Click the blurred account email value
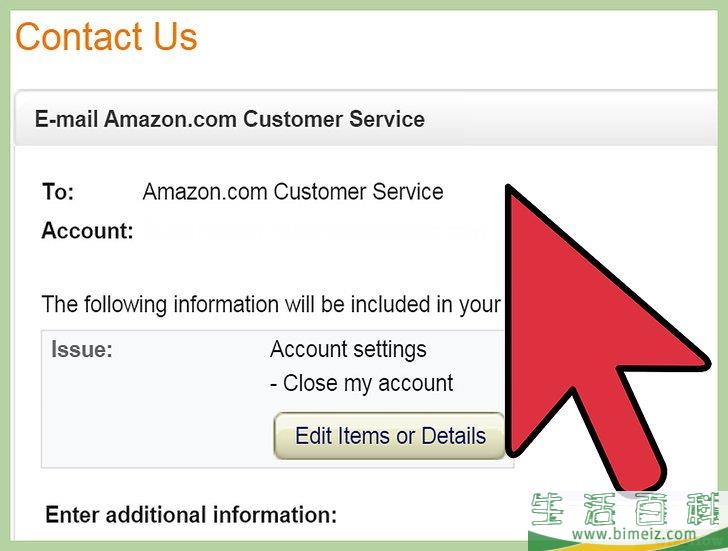Screen dimensions: 728x551 click(x=316, y=231)
